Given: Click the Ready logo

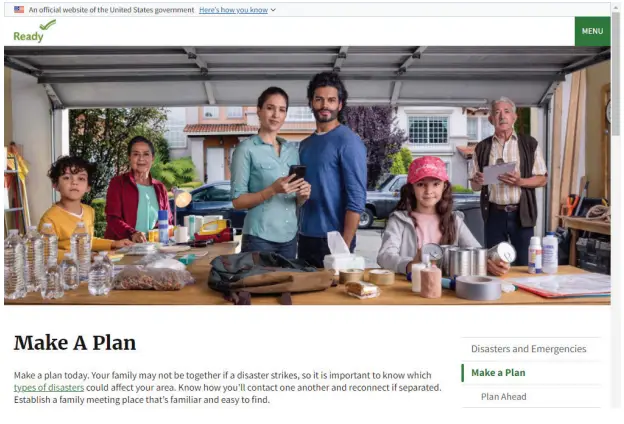Looking at the screenshot, I should tap(34, 31).
